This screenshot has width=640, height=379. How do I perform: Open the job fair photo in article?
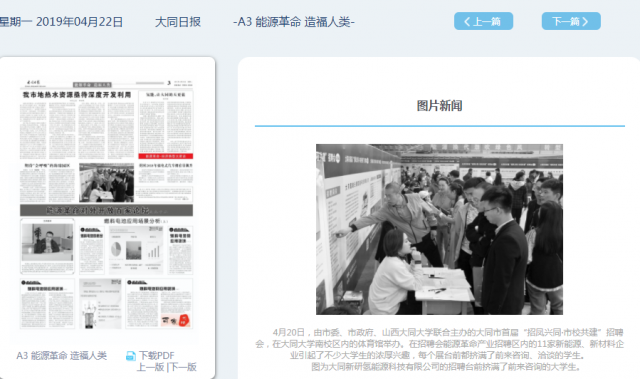pos(439,229)
